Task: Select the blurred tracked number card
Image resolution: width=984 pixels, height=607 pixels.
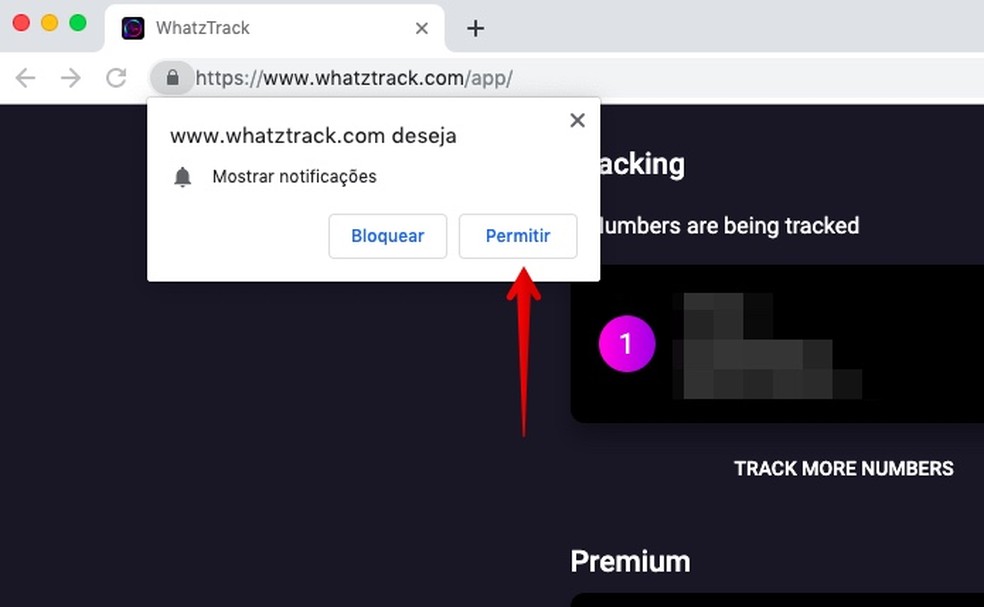Action: [777, 344]
